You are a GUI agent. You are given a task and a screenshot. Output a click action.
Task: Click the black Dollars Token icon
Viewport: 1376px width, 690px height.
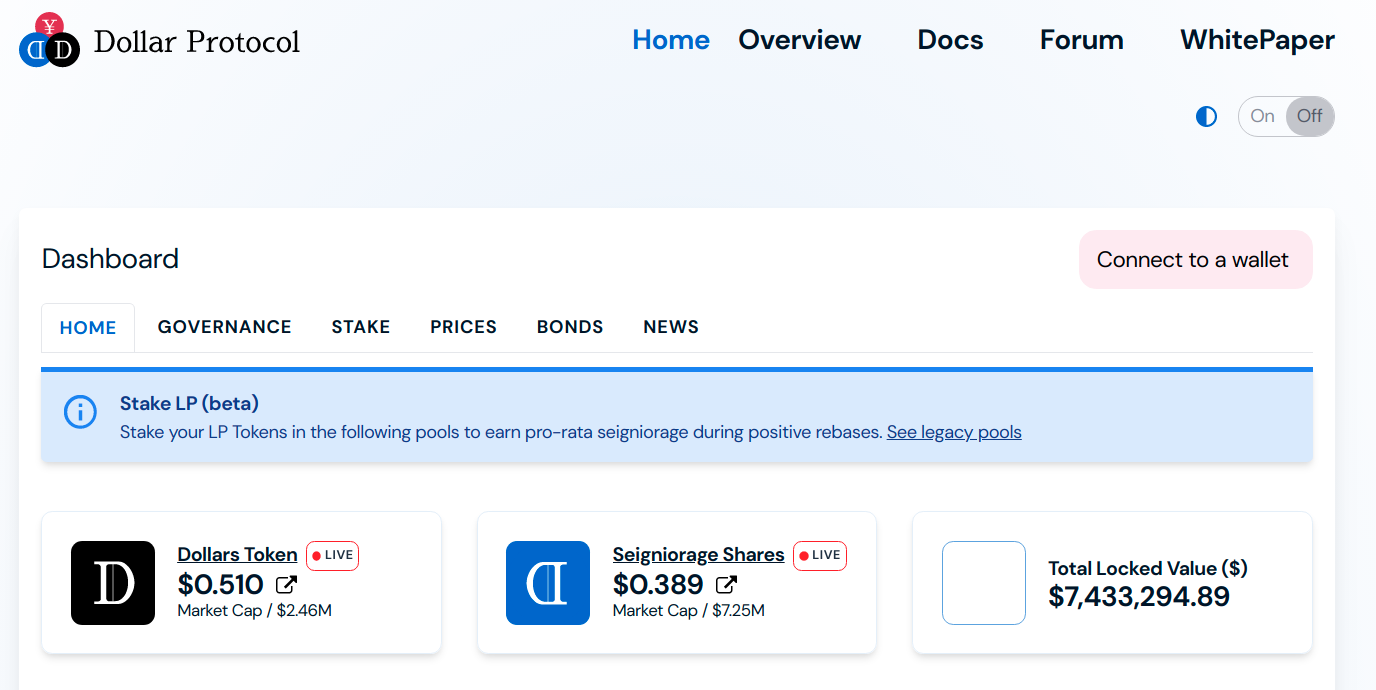pos(113,583)
